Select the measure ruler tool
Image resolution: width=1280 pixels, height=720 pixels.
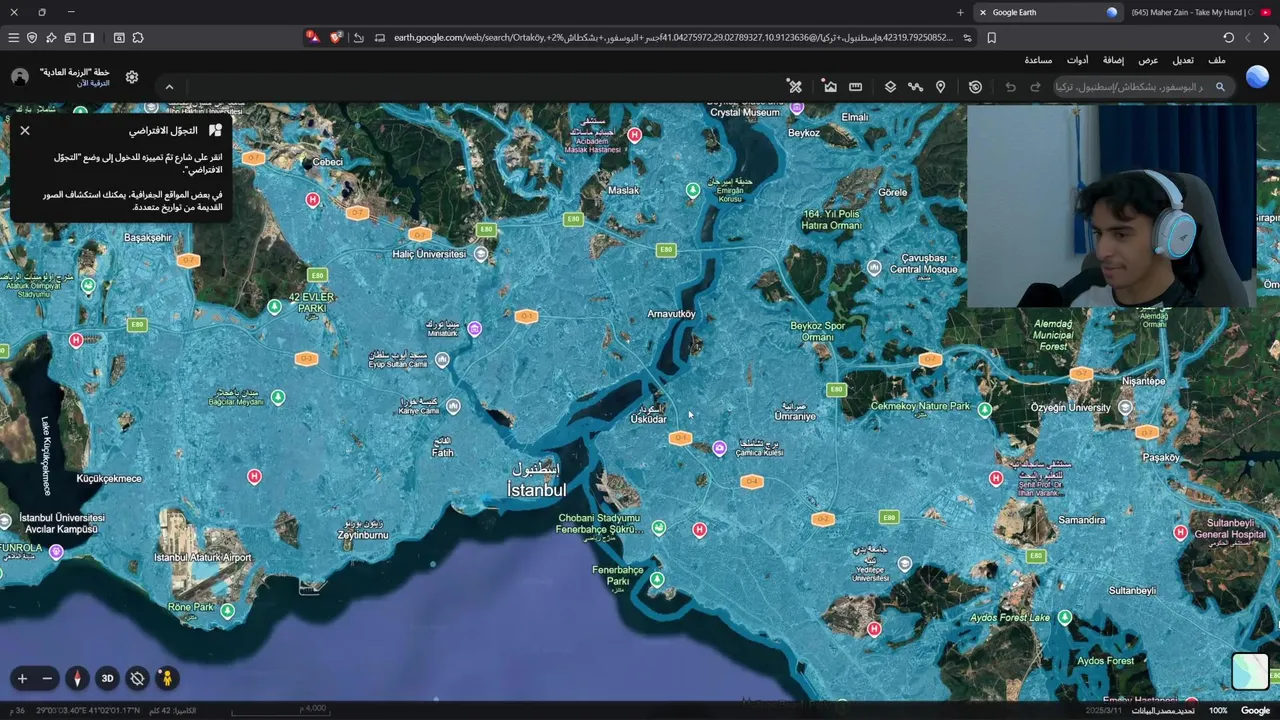coord(855,87)
